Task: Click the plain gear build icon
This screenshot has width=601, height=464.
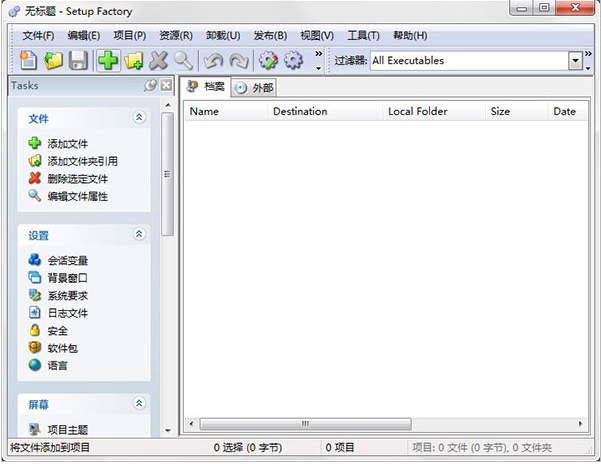Action: [294, 61]
